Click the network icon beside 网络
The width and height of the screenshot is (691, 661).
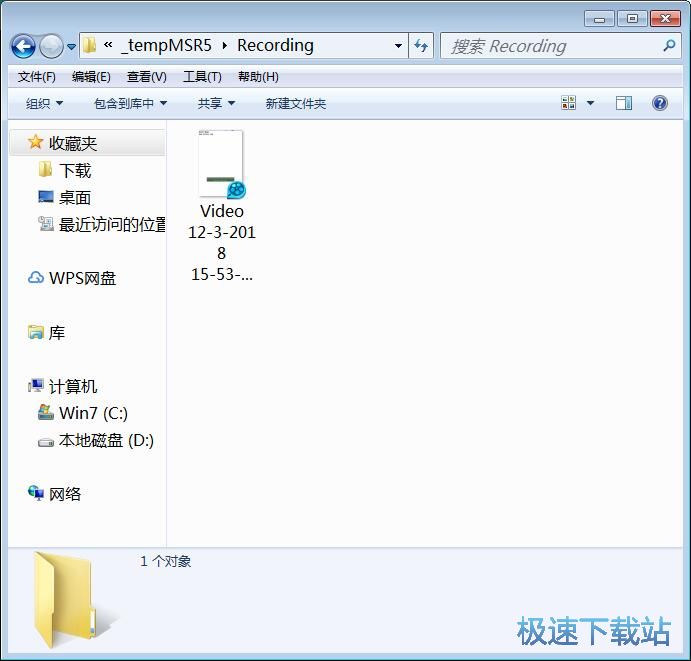tap(36, 493)
